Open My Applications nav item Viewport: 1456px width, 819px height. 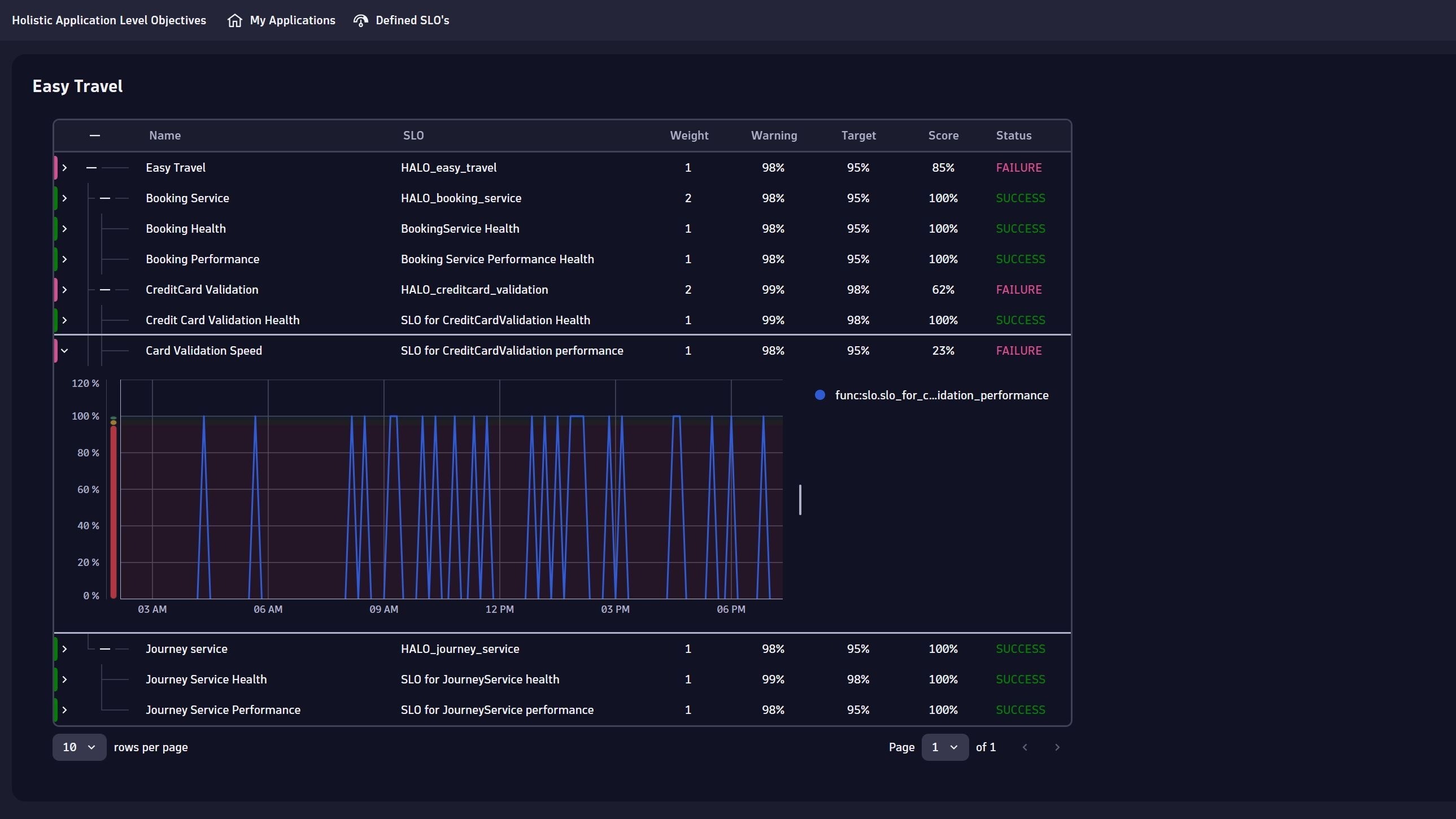pyautogui.click(x=292, y=20)
